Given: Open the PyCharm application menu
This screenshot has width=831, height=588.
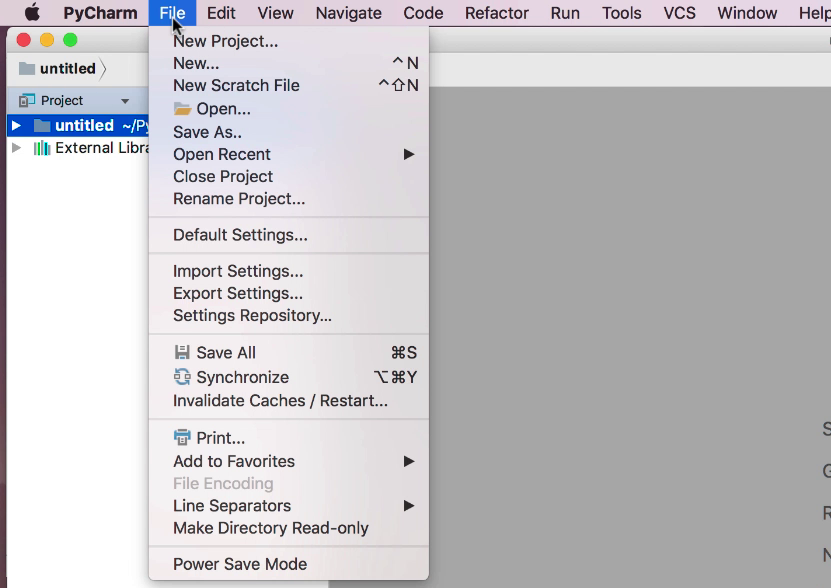Looking at the screenshot, I should (x=100, y=13).
